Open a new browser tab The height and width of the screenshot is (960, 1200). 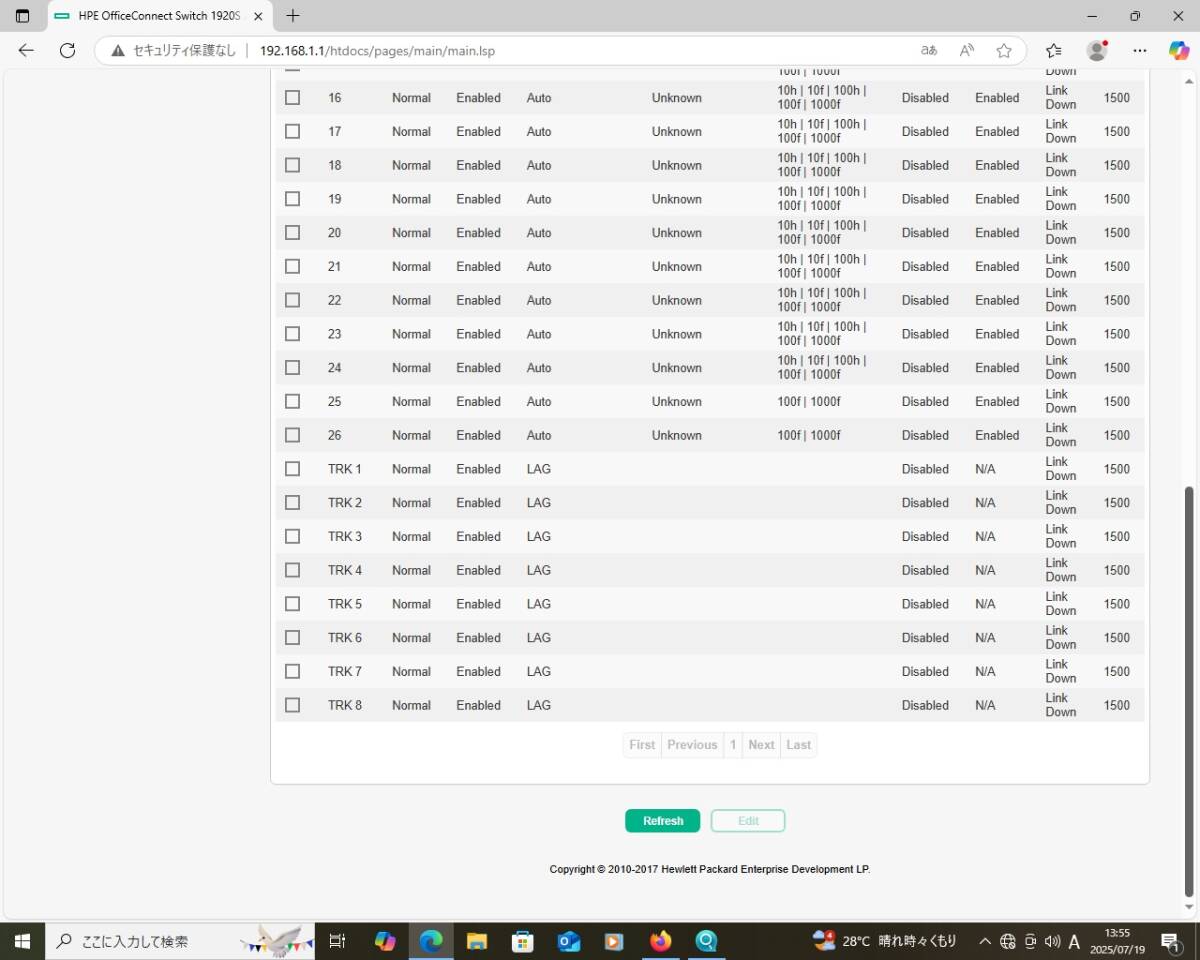click(293, 16)
